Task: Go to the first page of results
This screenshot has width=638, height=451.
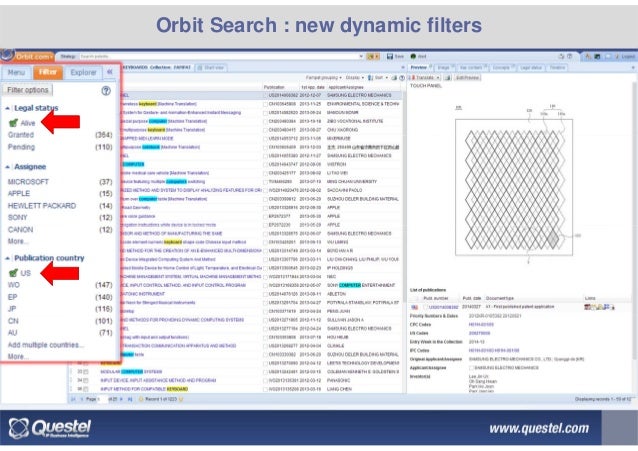Action: click(74, 399)
